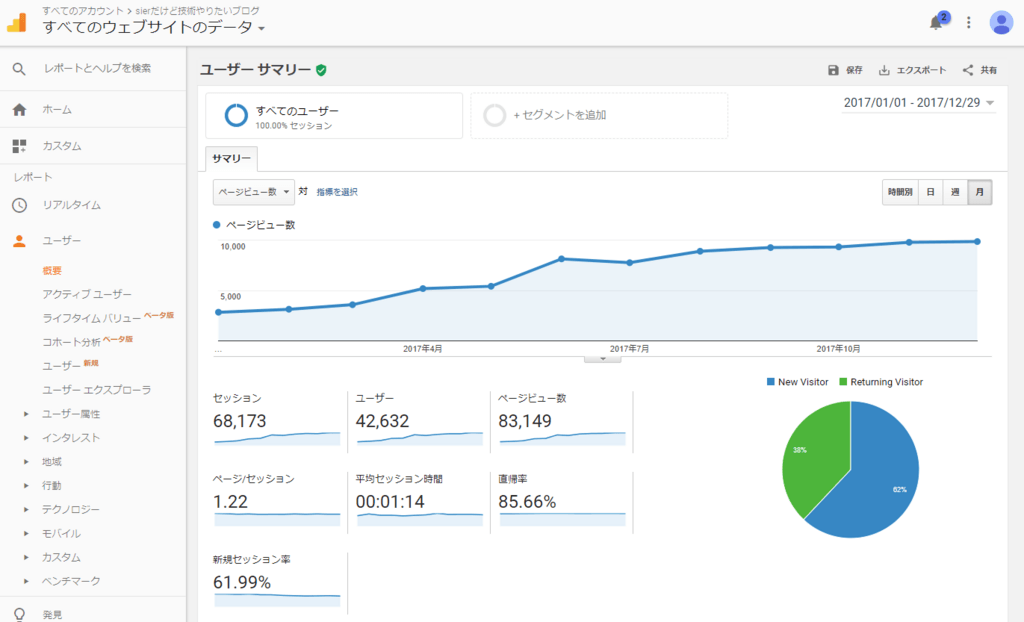Click the Realtime clock icon
The width and height of the screenshot is (1024, 622).
[x=19, y=205]
